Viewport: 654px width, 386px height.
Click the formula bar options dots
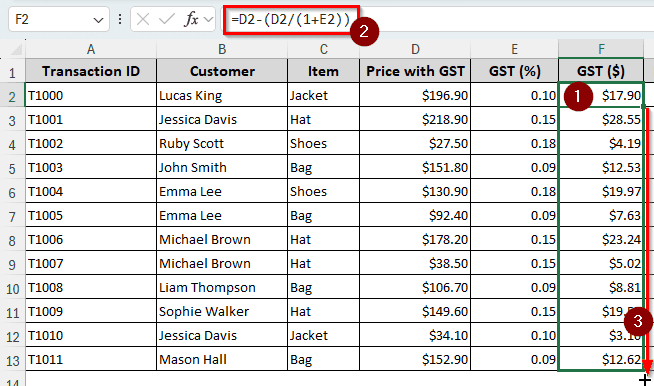click(x=120, y=19)
